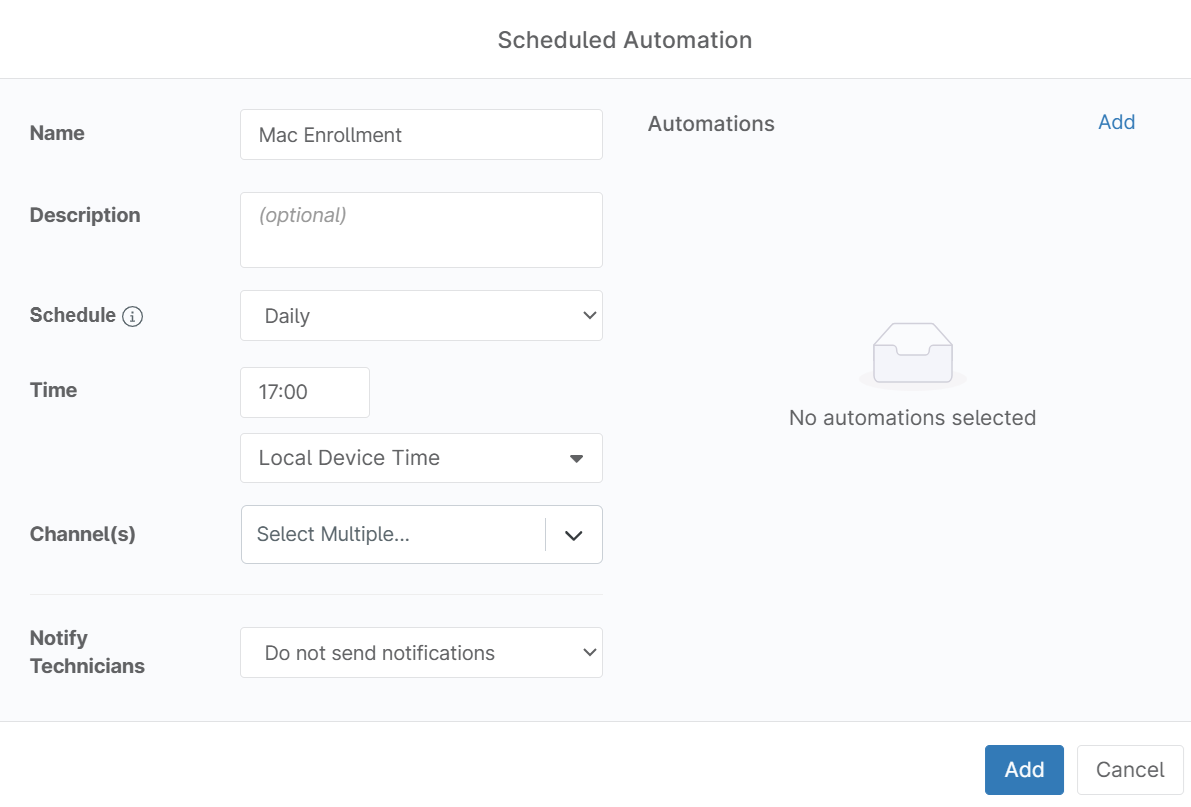
Task: Open the Schedule dropdown showing Daily
Action: (422, 315)
